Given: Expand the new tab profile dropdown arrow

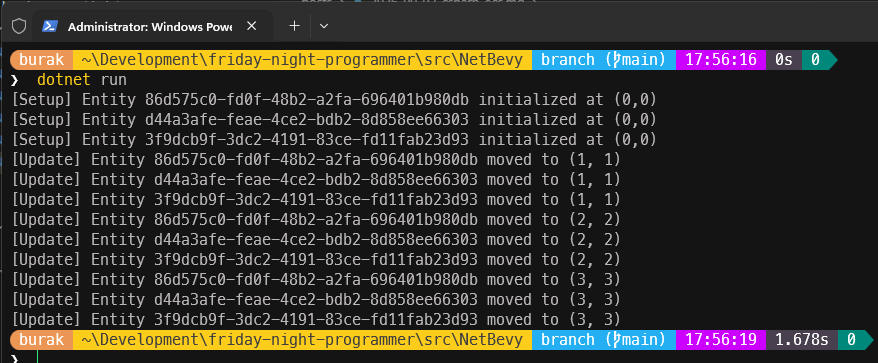Looking at the screenshot, I should click(x=323, y=26).
